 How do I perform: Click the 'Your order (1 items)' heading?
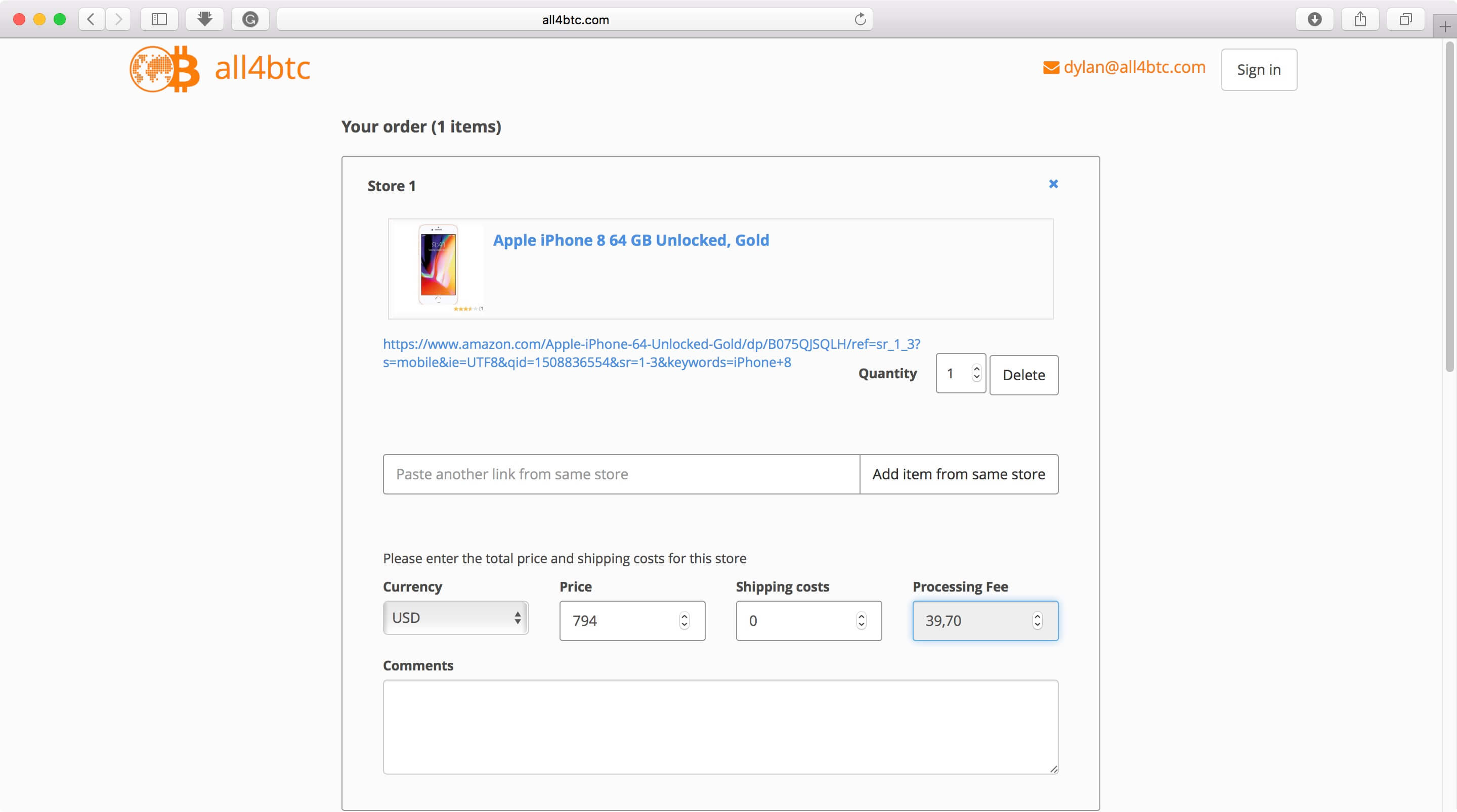tap(421, 127)
